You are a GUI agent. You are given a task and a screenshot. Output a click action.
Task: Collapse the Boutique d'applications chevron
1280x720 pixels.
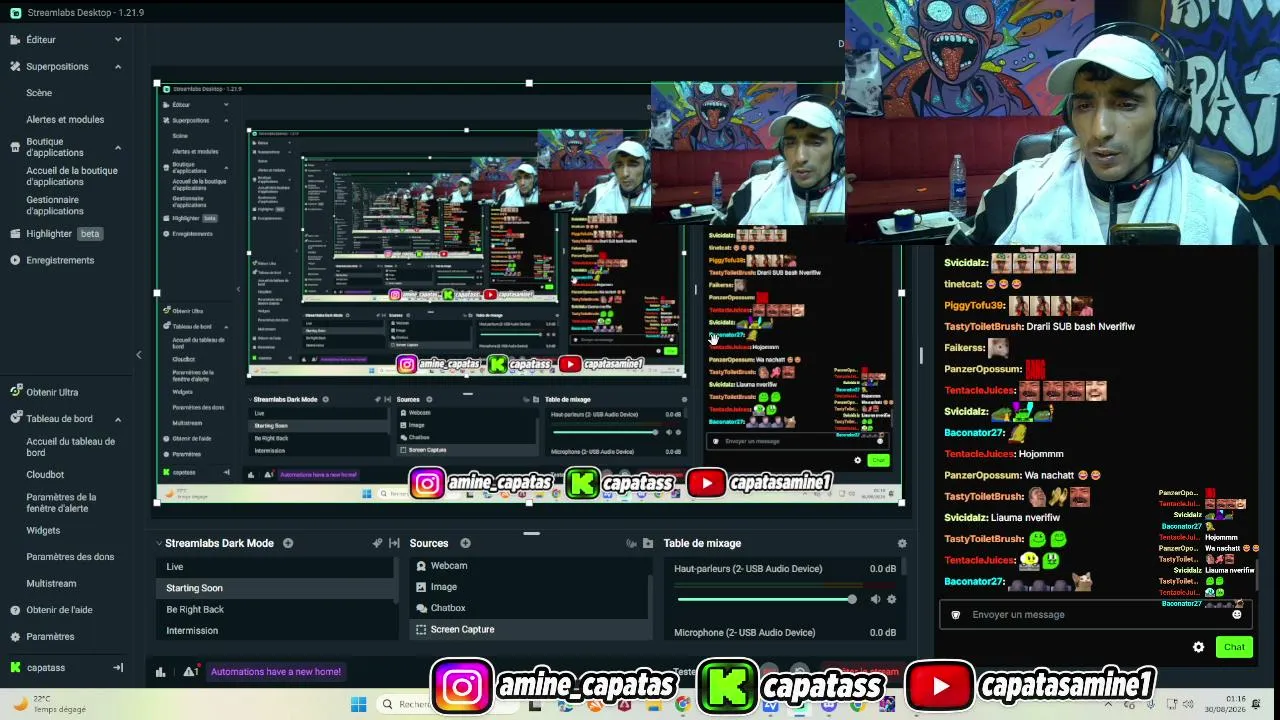[x=118, y=147]
